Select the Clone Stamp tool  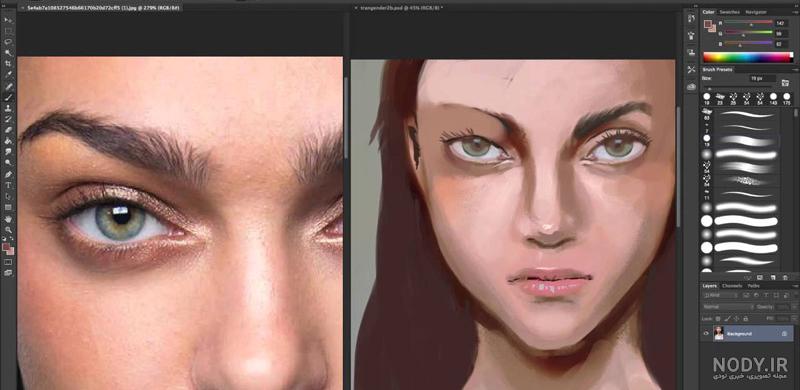tap(8, 108)
